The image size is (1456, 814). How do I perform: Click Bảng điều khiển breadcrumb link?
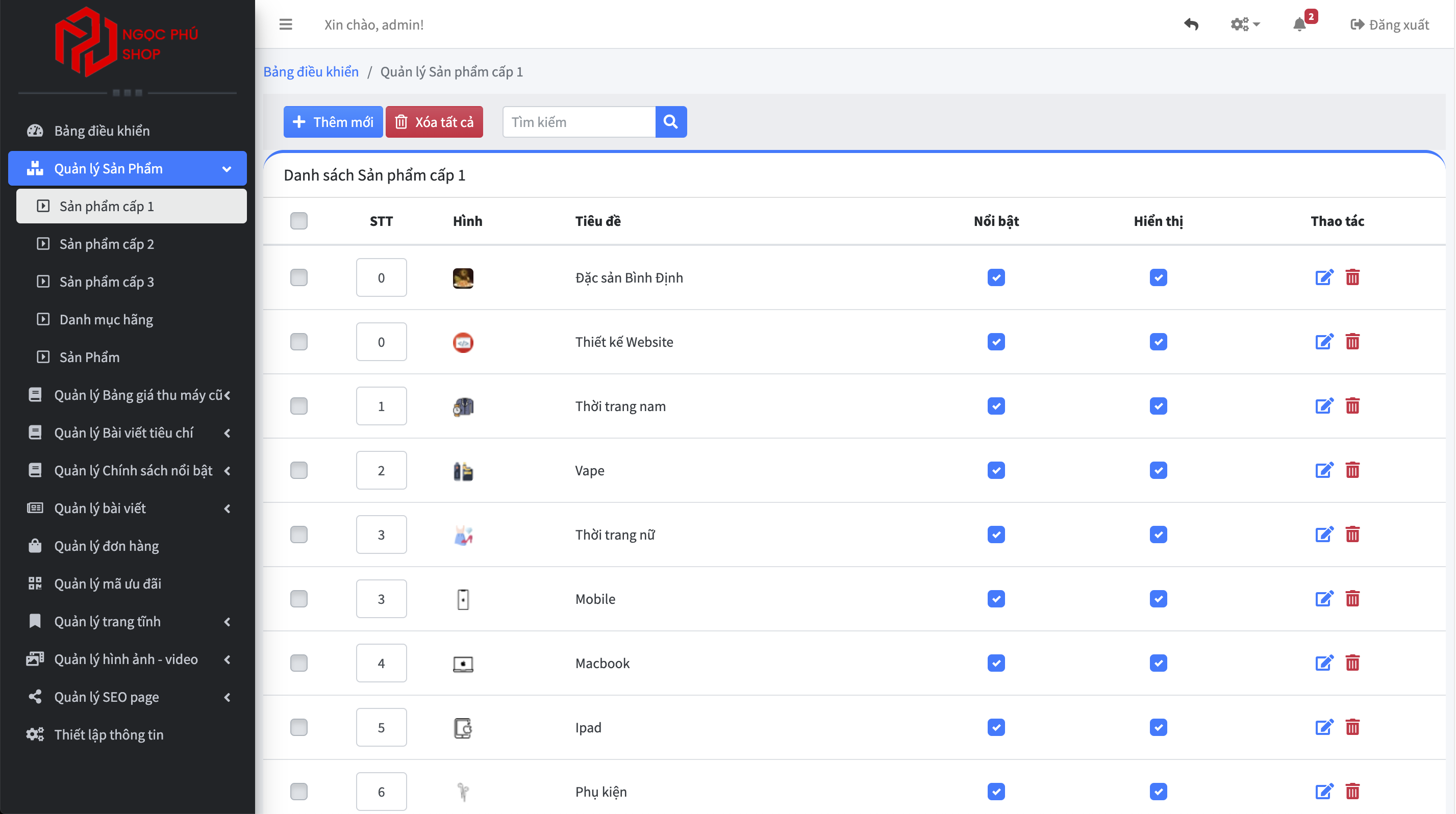[x=311, y=72]
